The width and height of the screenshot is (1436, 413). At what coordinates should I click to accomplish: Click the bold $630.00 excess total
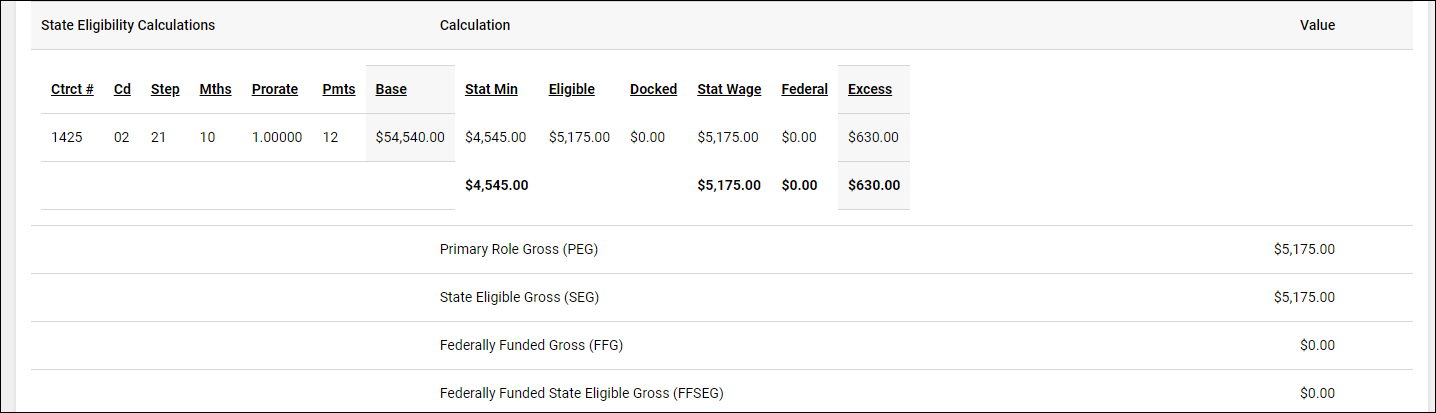pyautogui.click(x=874, y=185)
